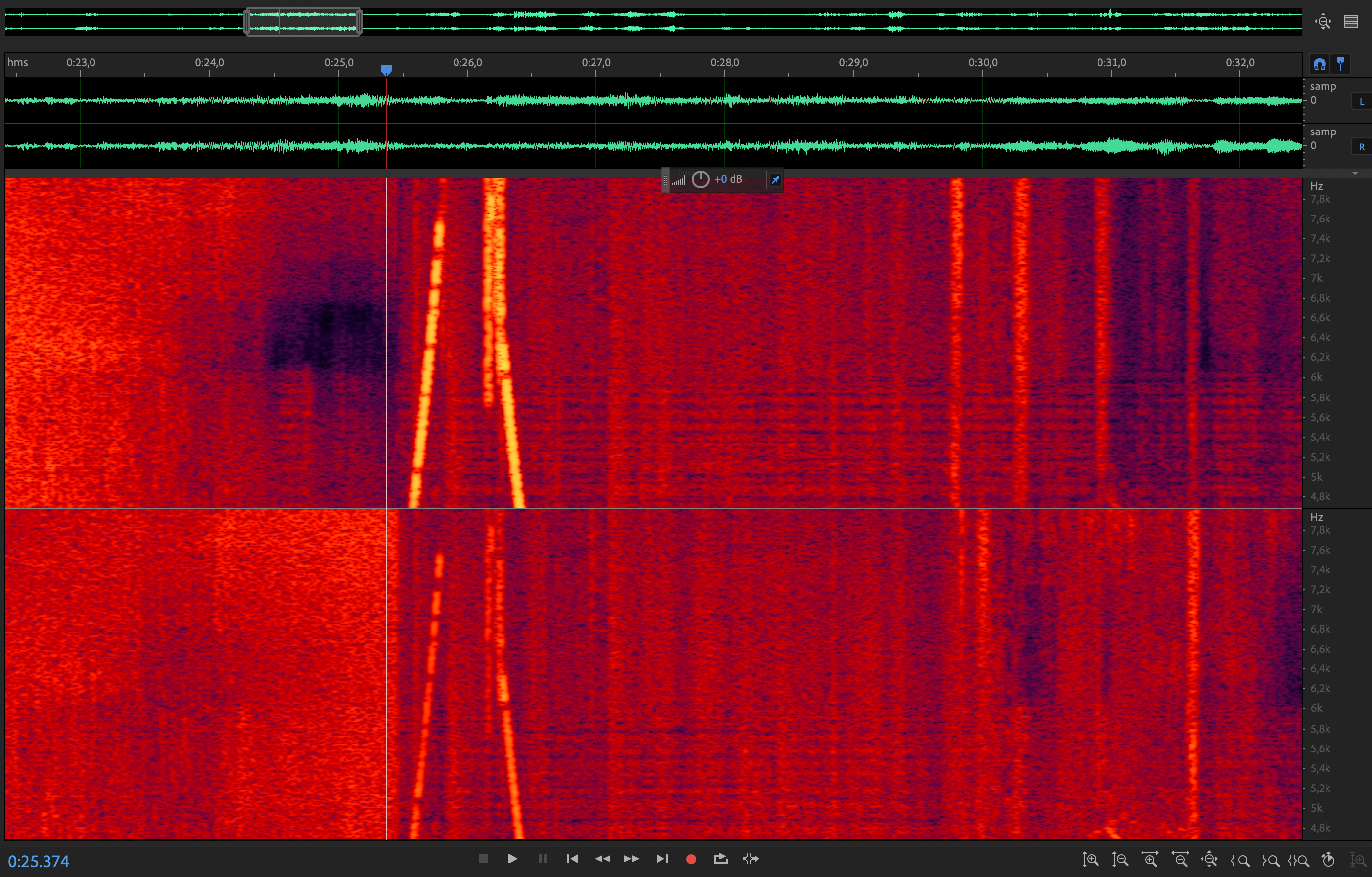Image resolution: width=1372 pixels, height=877 pixels.
Task: Toggle right channel R enable button
Action: [x=1362, y=147]
